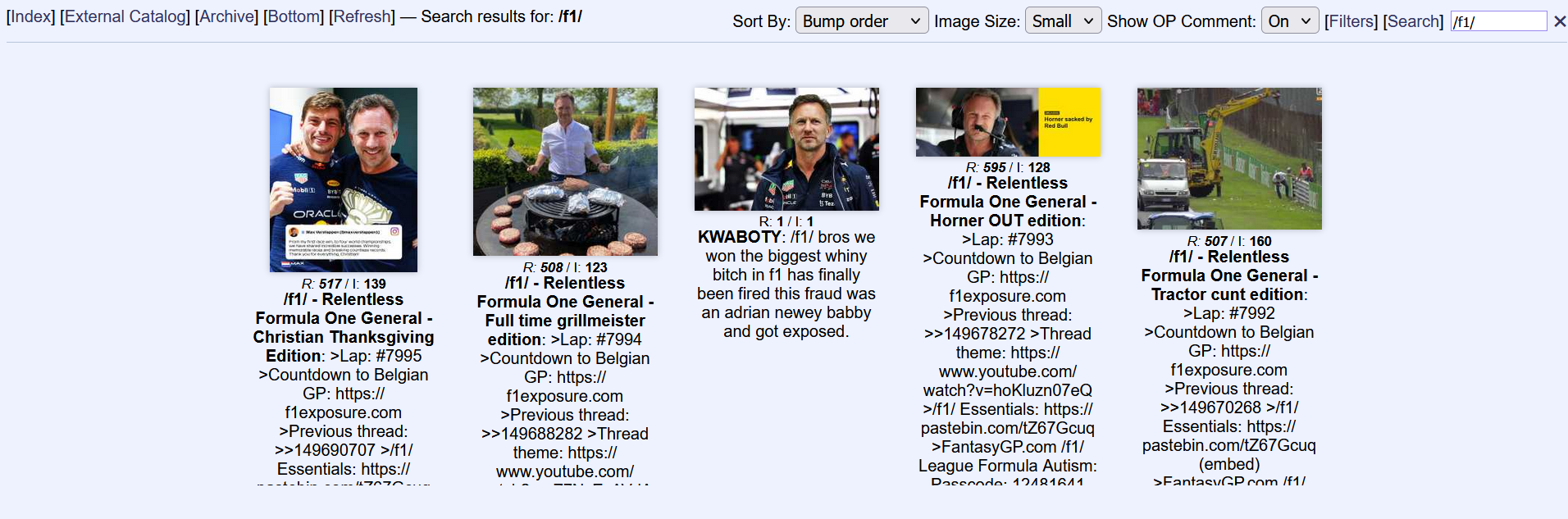Click the Refresh link
Image resolution: width=1568 pixels, height=519 pixels.
pos(362,16)
